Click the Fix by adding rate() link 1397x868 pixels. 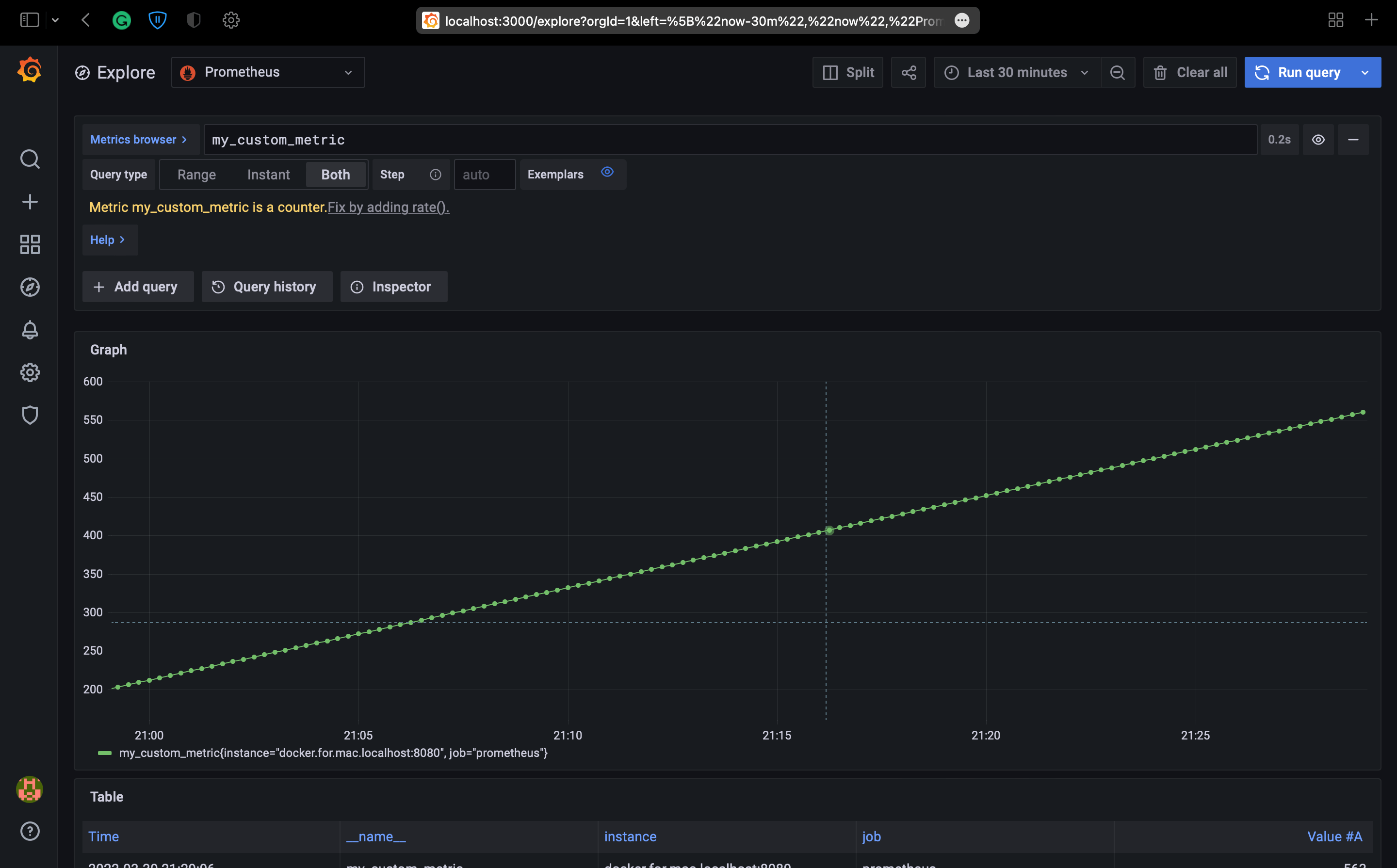[388, 207]
